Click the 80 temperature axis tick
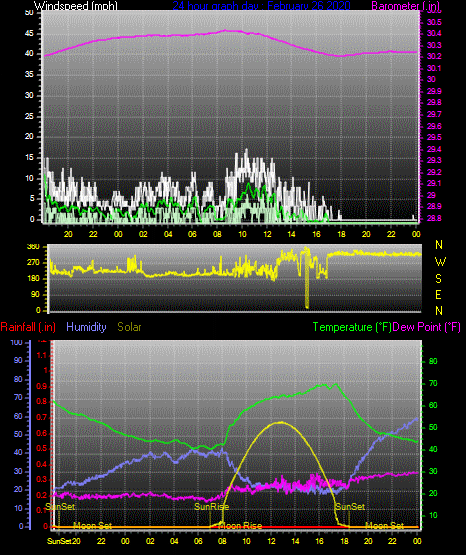466x555 pixels. pyautogui.click(x=433, y=361)
